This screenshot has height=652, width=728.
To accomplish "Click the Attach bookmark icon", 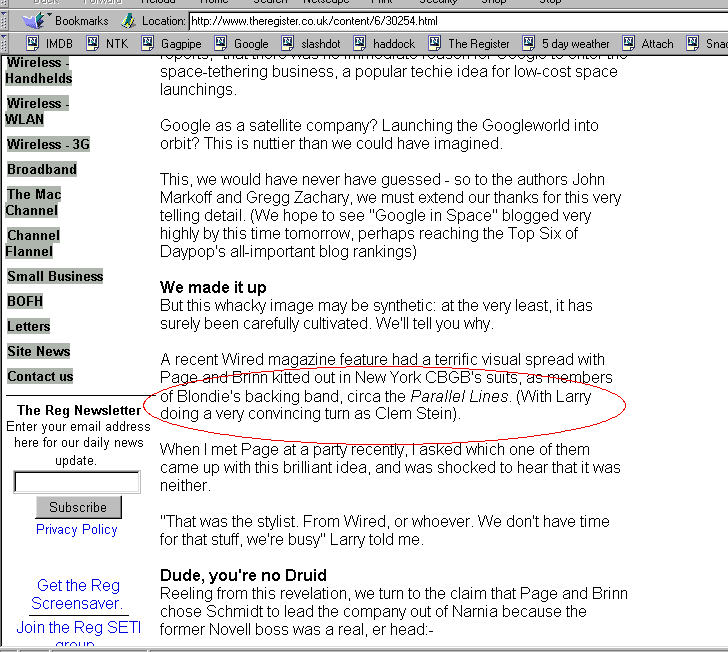I will 628,43.
